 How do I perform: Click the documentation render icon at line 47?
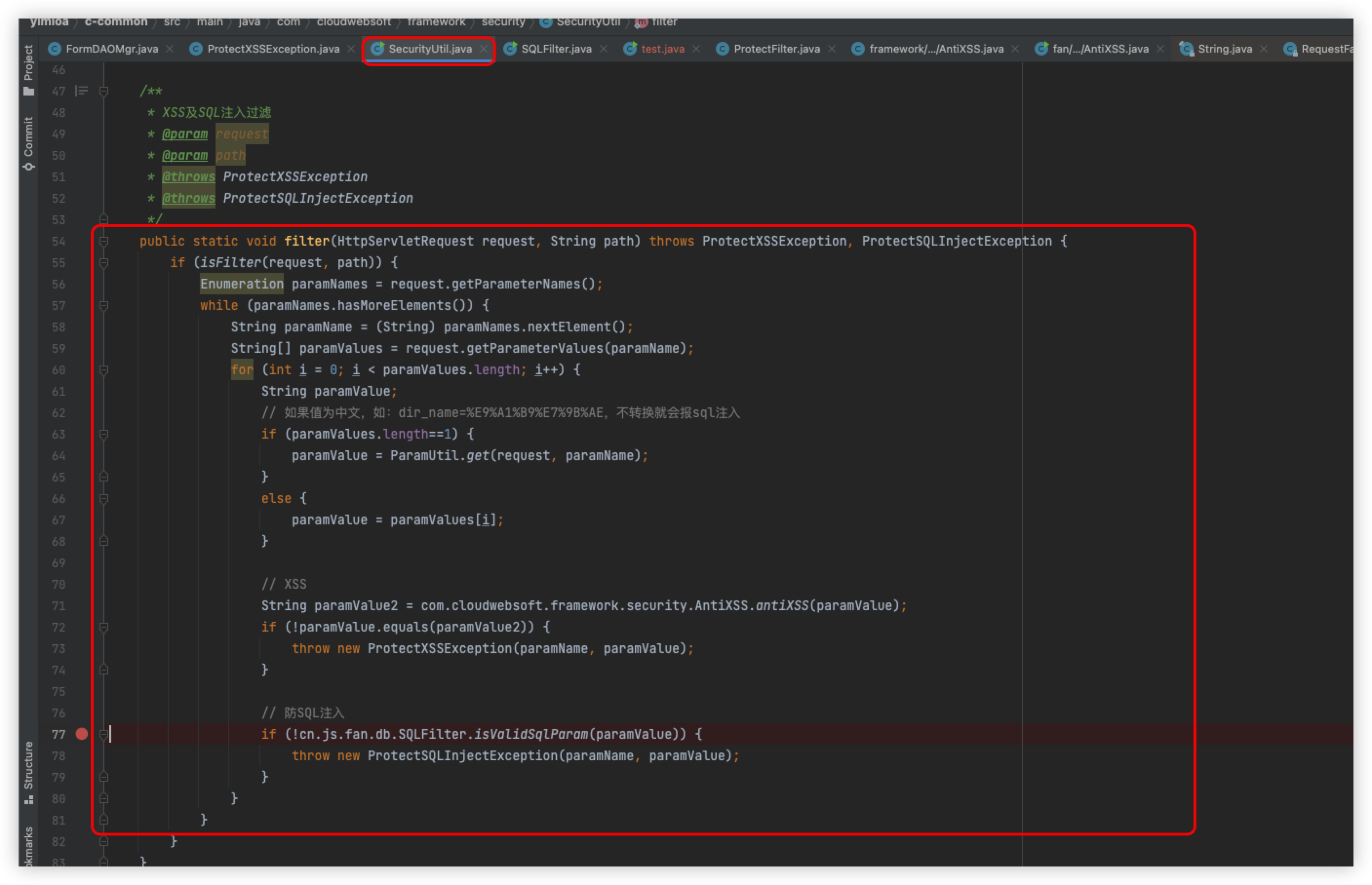81,91
